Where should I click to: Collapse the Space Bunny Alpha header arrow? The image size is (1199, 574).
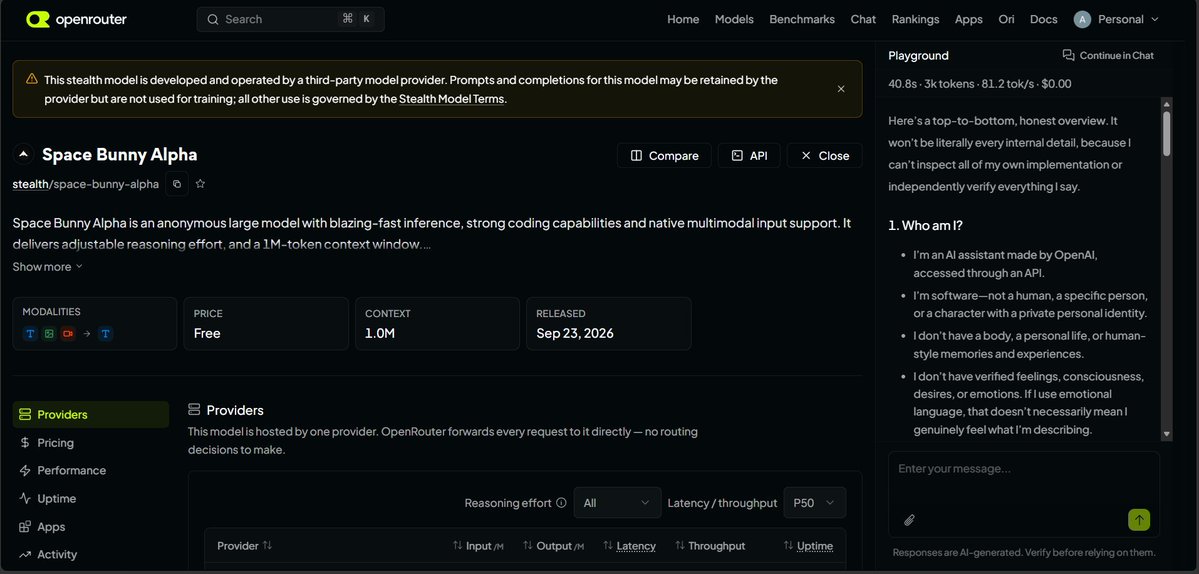click(24, 154)
